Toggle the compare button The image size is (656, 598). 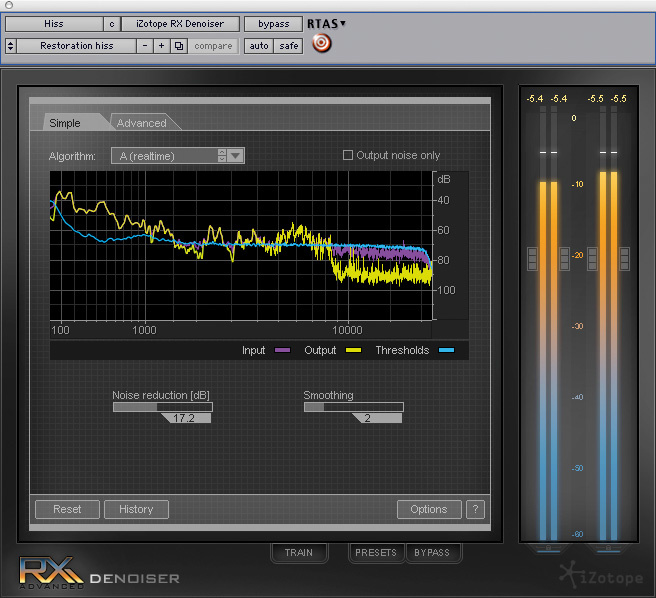[213, 46]
